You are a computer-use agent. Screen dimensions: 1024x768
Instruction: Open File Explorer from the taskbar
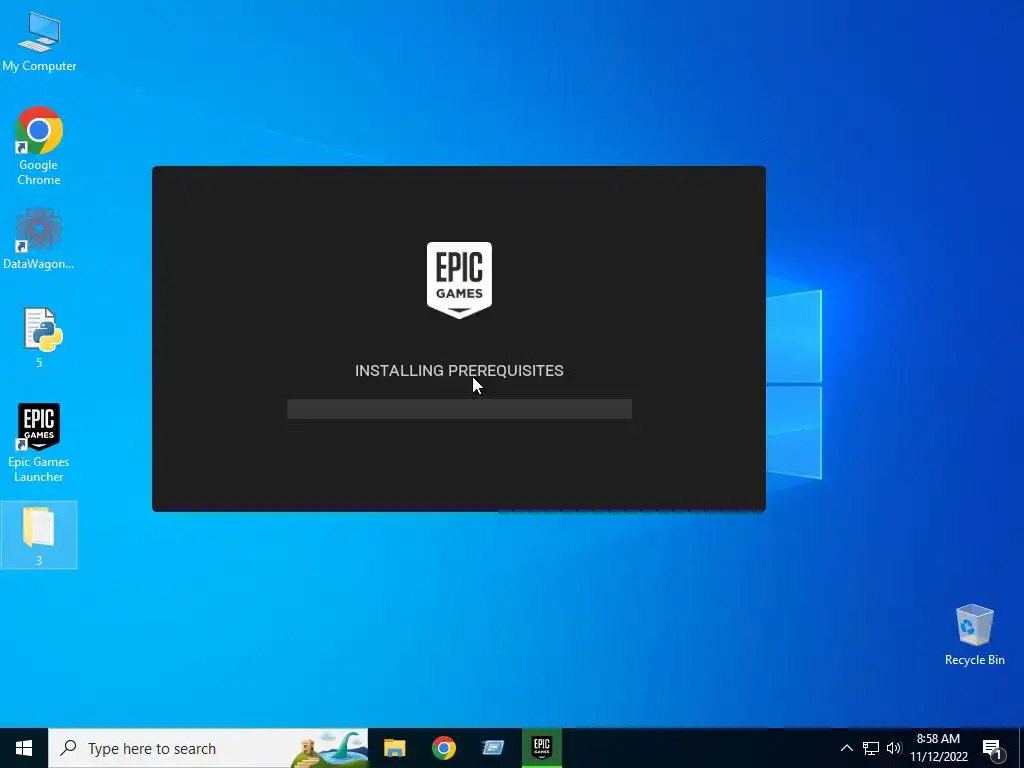pos(394,748)
